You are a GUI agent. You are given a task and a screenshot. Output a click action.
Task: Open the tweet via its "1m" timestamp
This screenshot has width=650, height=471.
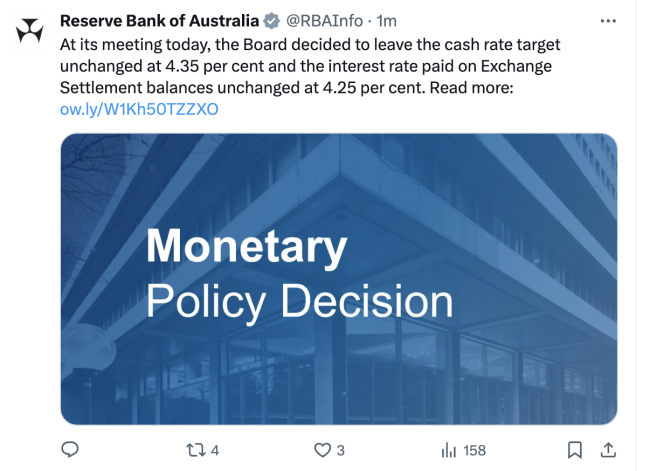point(386,21)
